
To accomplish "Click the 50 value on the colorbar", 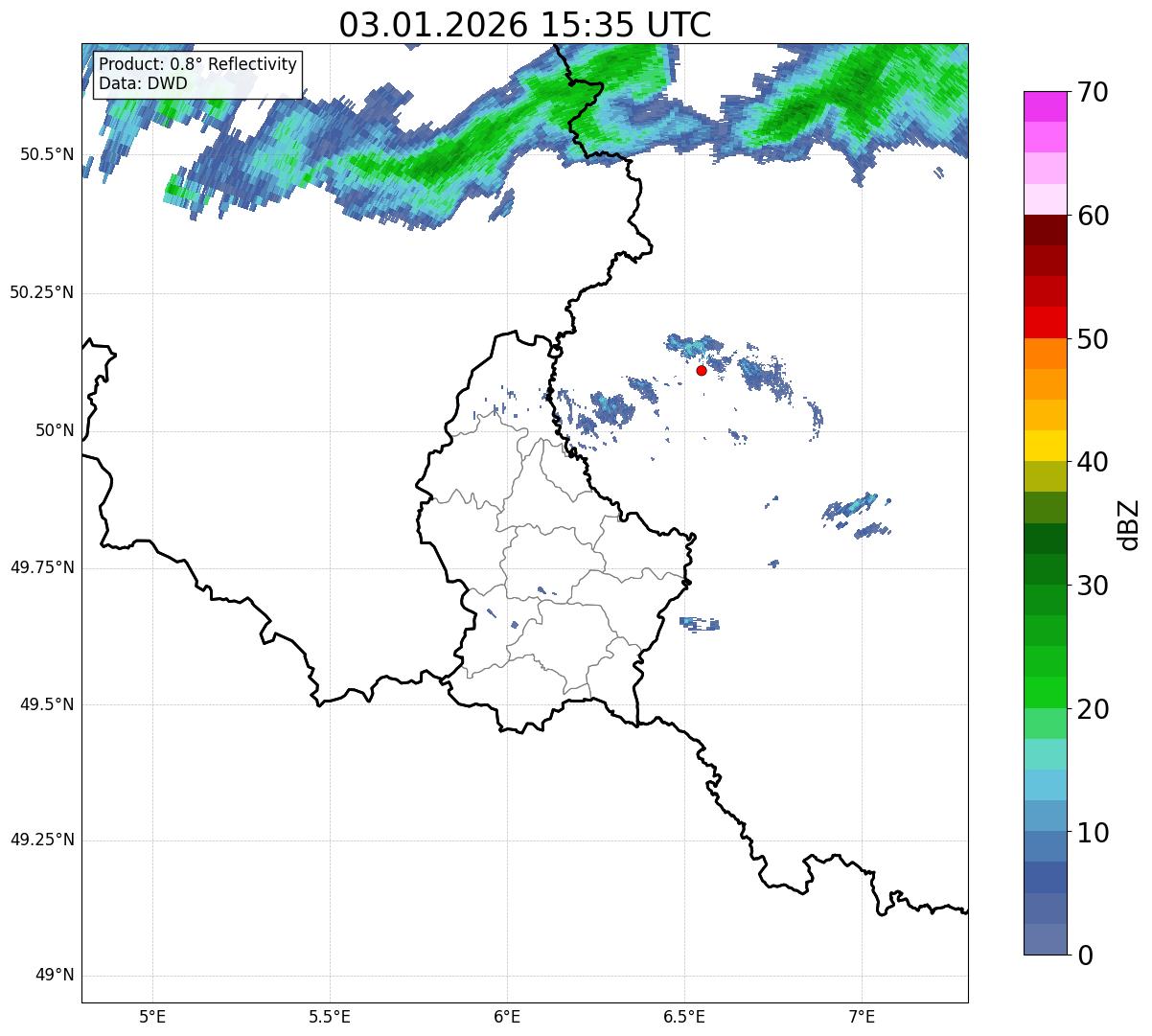I will [1093, 339].
